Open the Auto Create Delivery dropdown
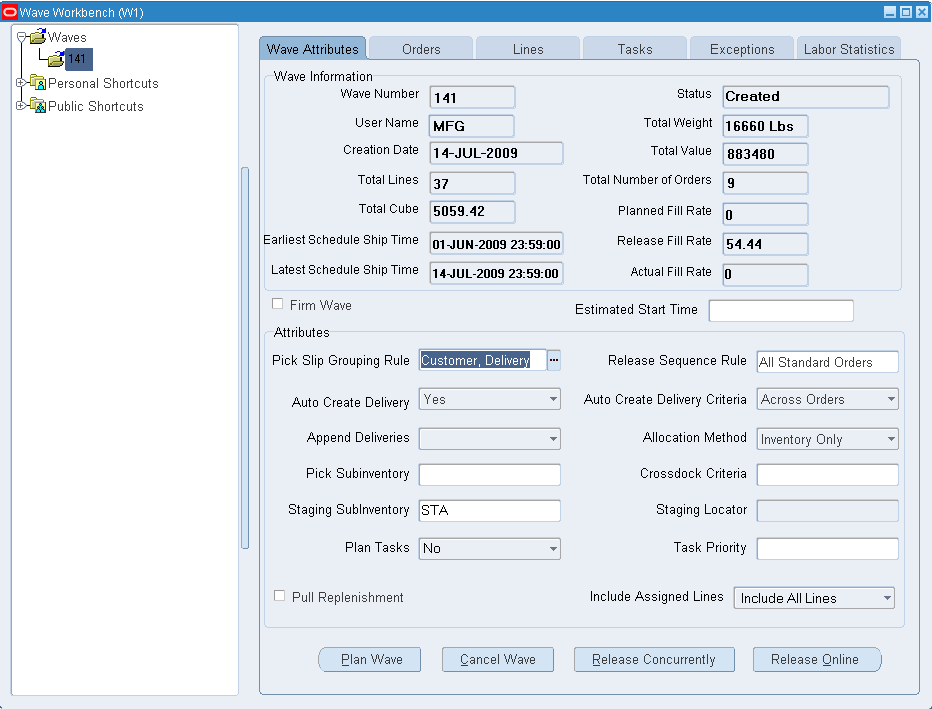Screen dimensions: 932x709 [x=553, y=399]
